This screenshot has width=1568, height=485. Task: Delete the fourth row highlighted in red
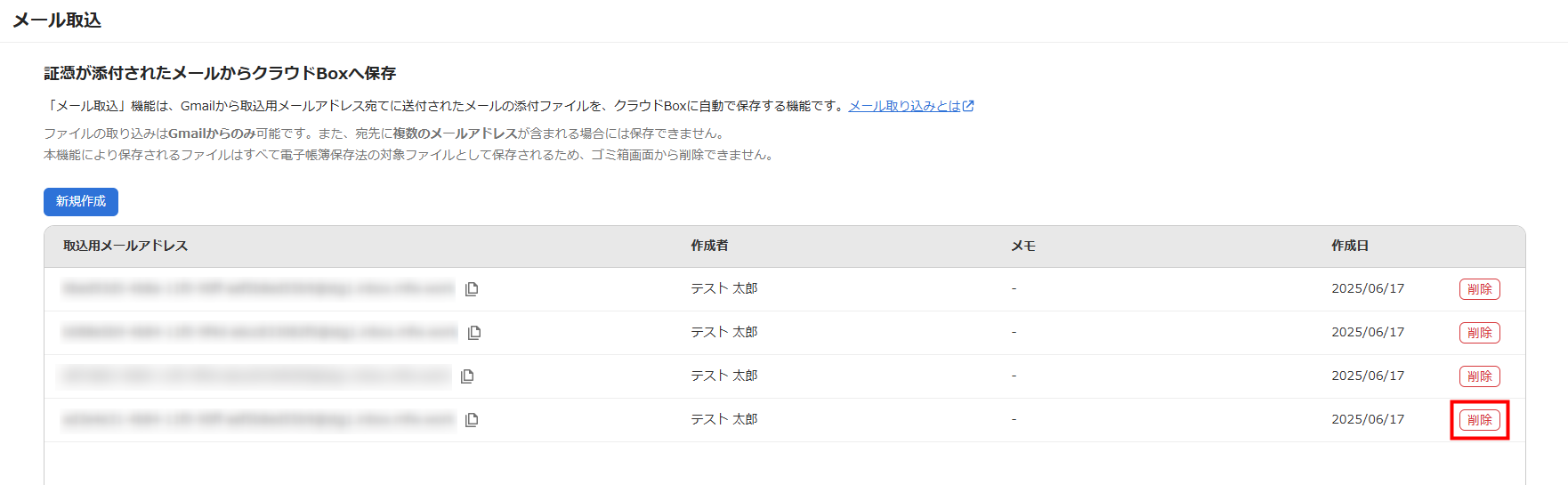[x=1480, y=420]
